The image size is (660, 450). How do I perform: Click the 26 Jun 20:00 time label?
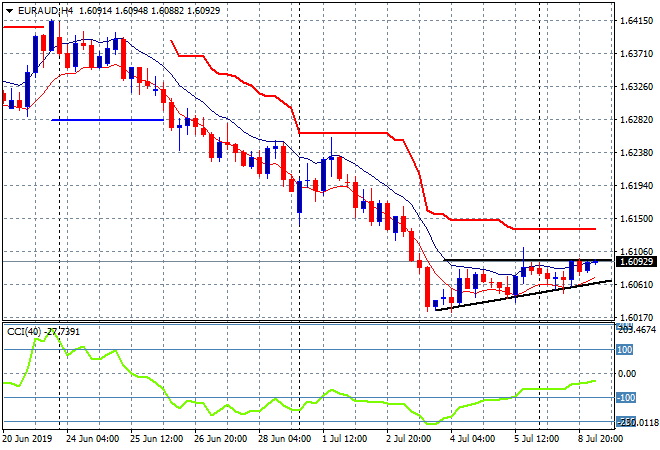click(x=220, y=439)
